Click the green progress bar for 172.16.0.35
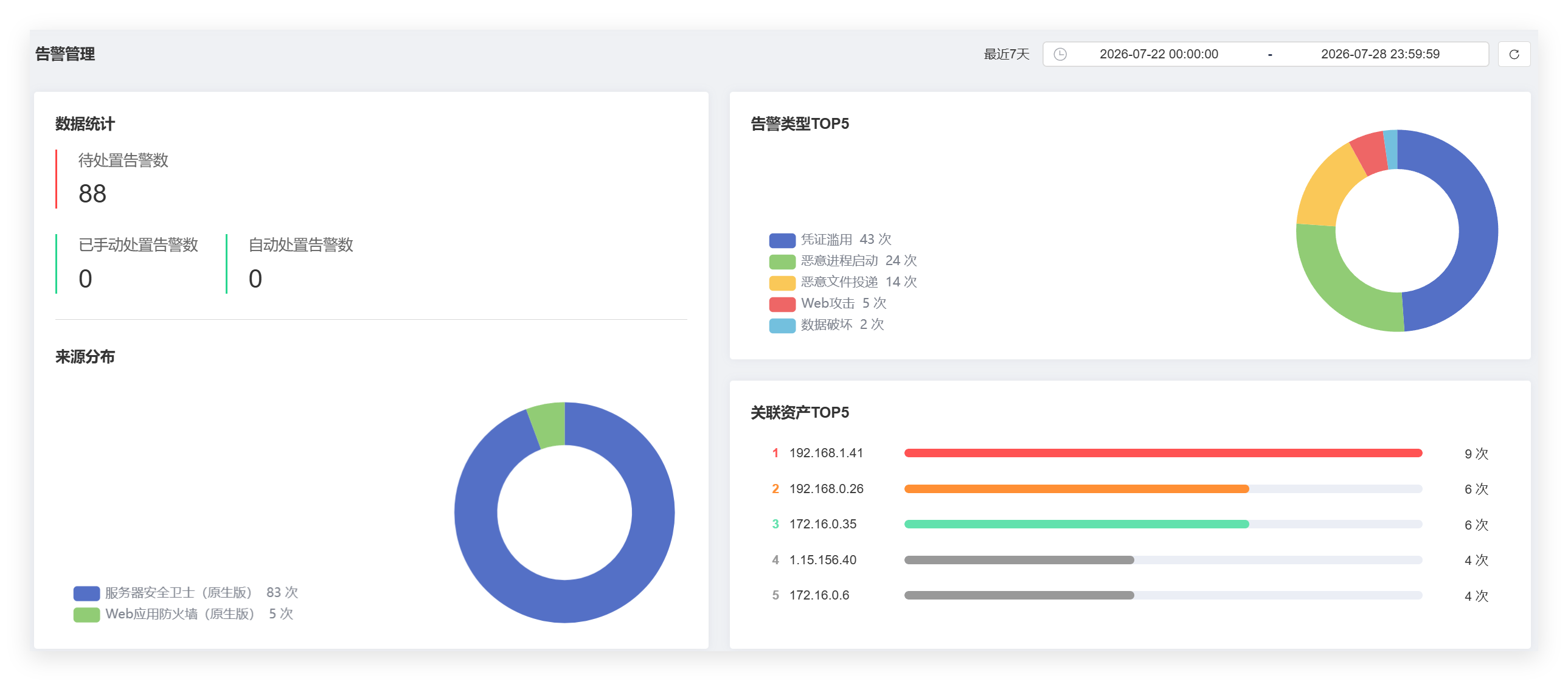 point(1076,524)
